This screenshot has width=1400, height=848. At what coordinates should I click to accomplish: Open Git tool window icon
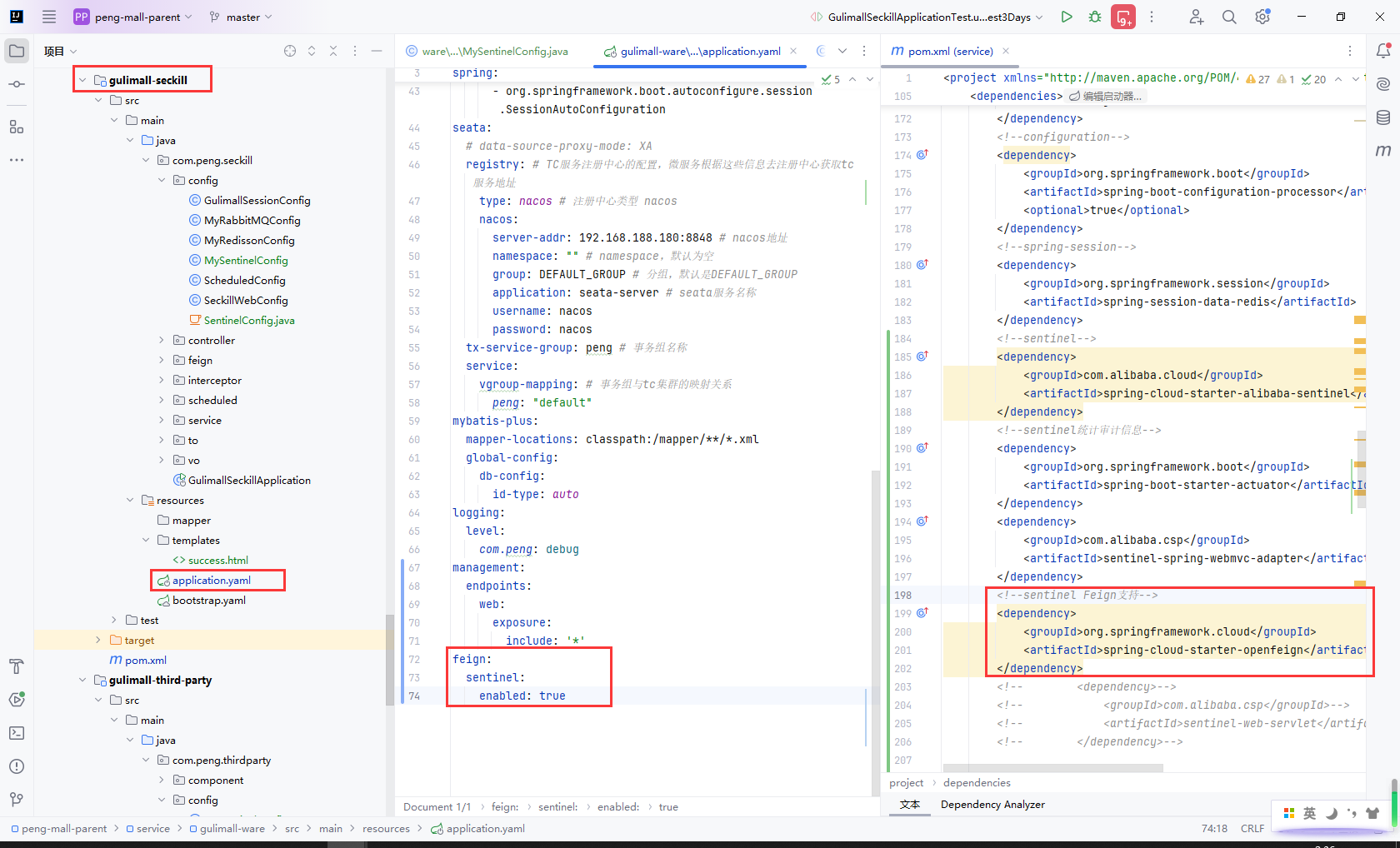point(17,800)
